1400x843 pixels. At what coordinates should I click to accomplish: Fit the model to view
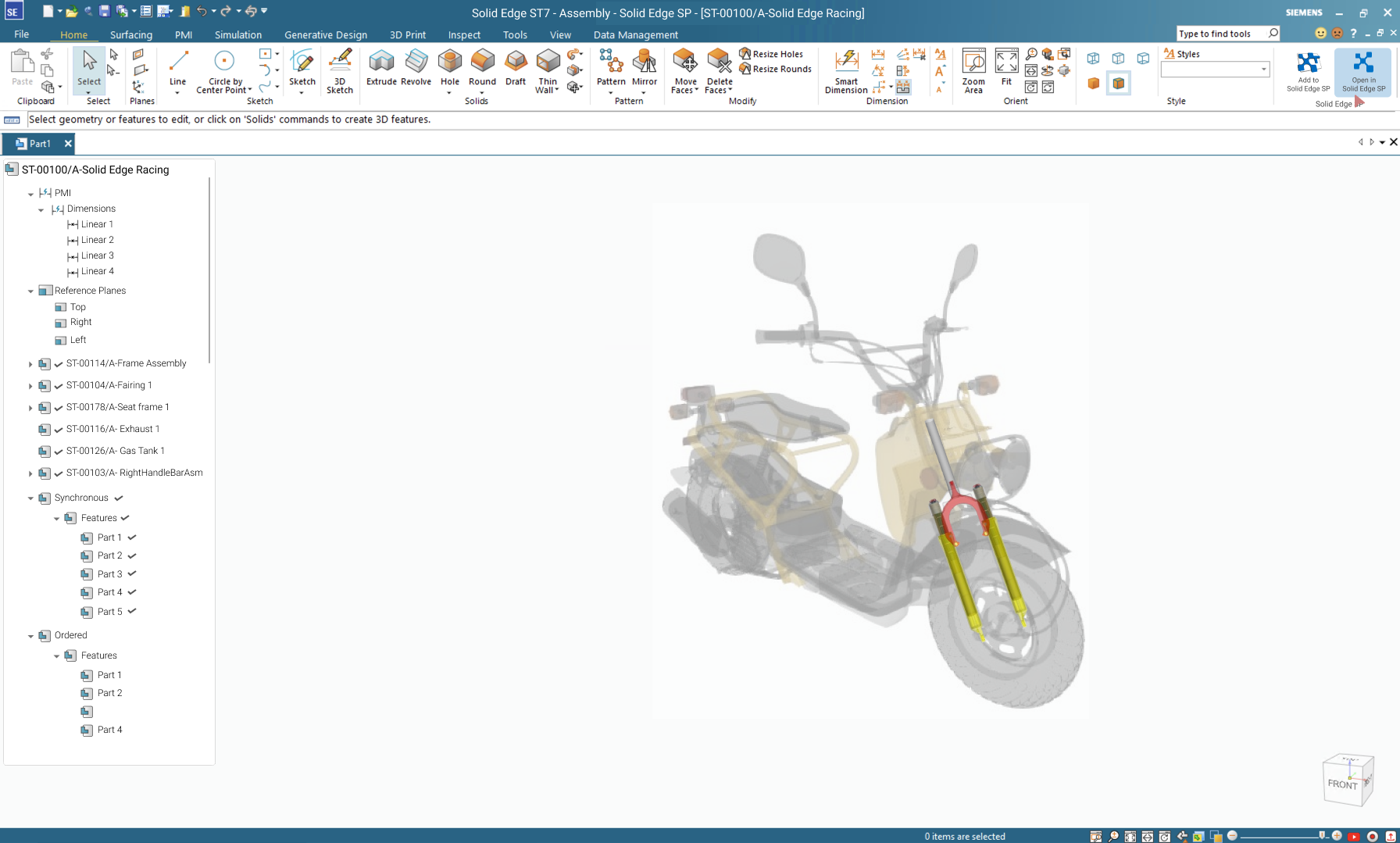pos(1006,67)
